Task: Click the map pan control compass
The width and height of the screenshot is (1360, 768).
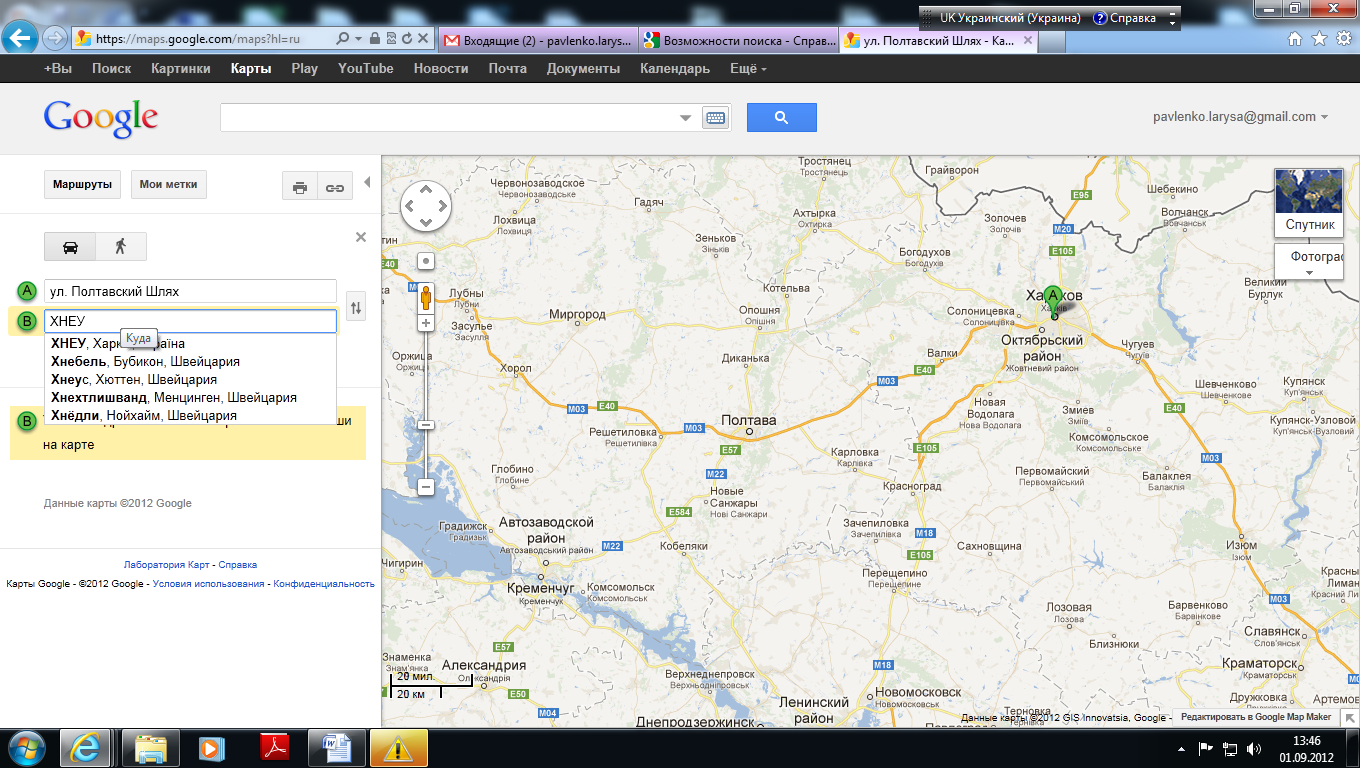Action: pyautogui.click(x=425, y=206)
